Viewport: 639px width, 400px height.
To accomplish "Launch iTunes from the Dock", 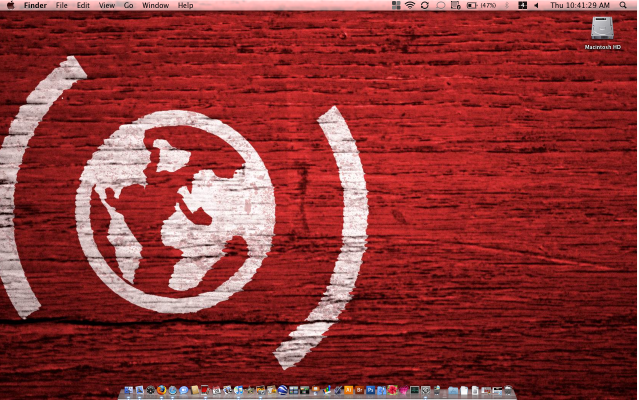I will click(238, 390).
